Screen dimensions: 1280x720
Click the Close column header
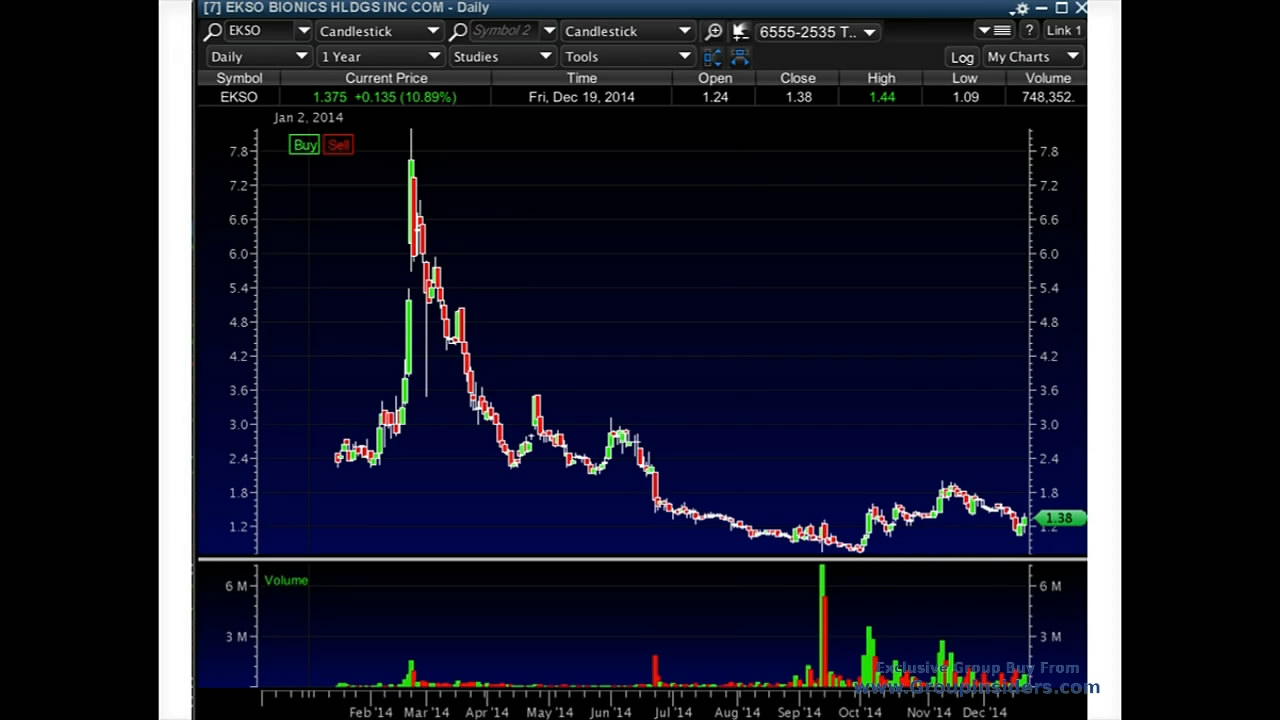(x=798, y=78)
